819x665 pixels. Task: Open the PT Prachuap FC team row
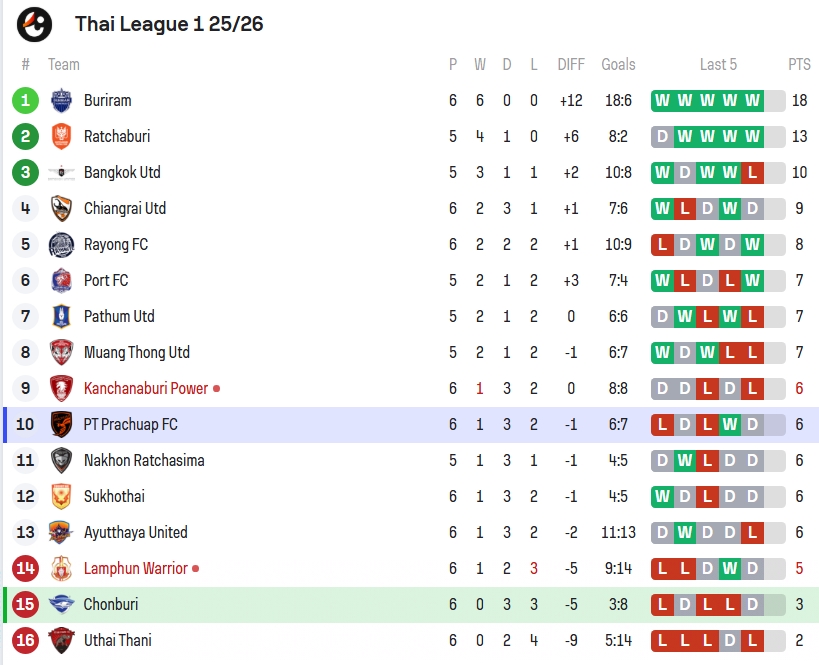pyautogui.click(x=411, y=425)
